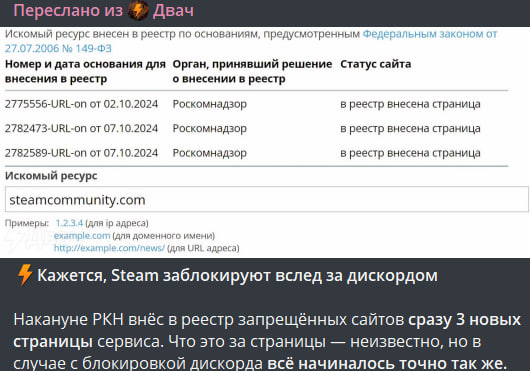Open the '27.07.2006 № 149-ФЗ' link

[x=58, y=49]
